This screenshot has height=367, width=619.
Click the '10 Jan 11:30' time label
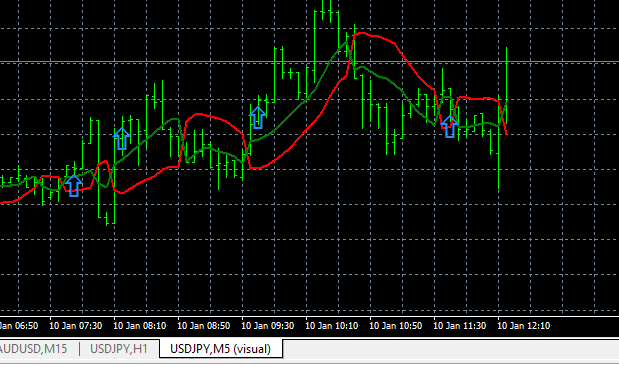(460, 326)
